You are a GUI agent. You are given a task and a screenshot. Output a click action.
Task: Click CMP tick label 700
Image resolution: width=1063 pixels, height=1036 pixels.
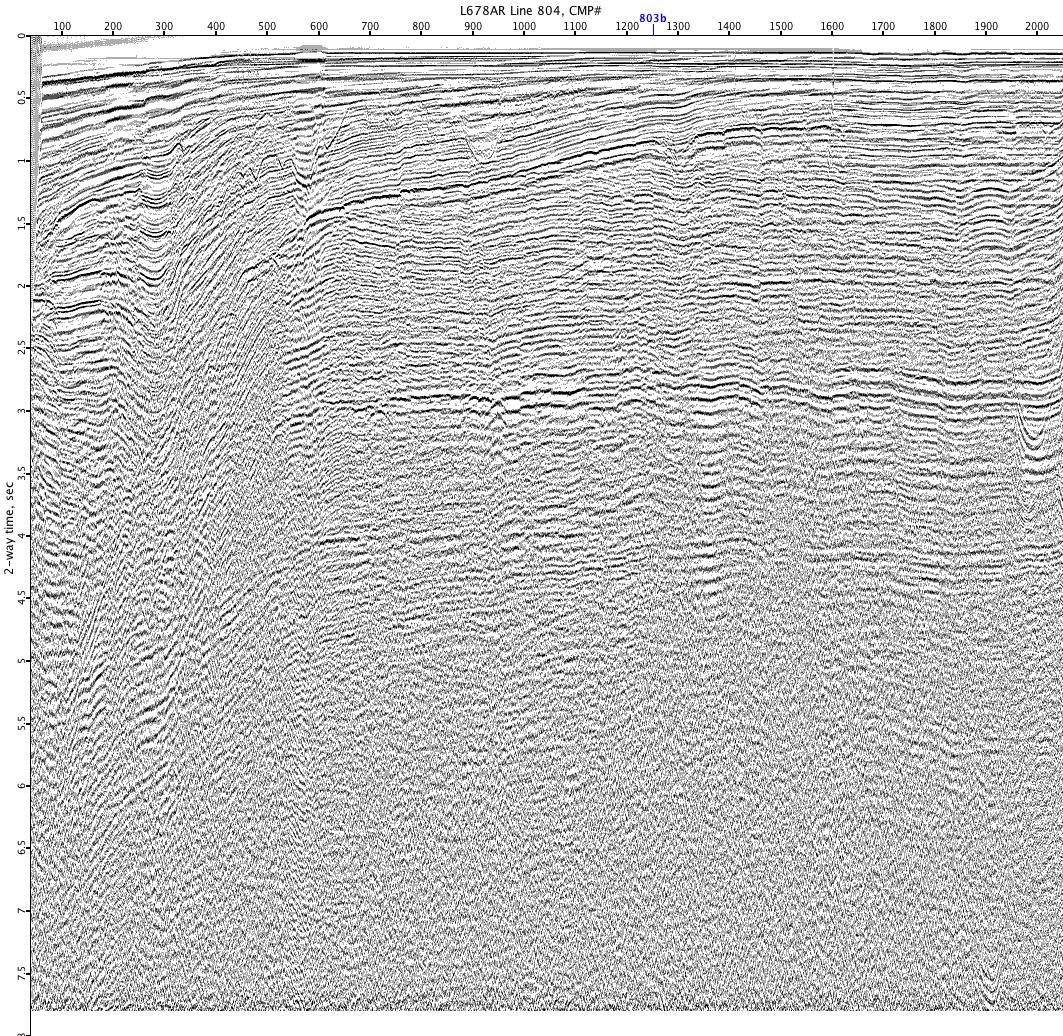[x=370, y=27]
